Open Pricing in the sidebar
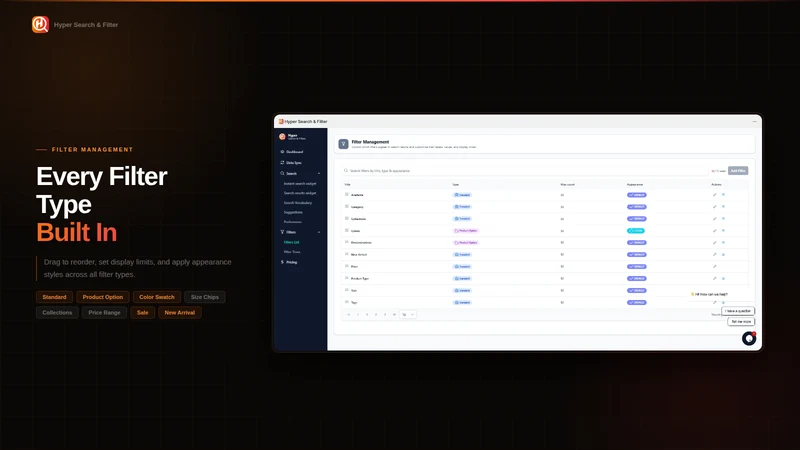Viewport: 800px width, 450px height. pos(289,262)
